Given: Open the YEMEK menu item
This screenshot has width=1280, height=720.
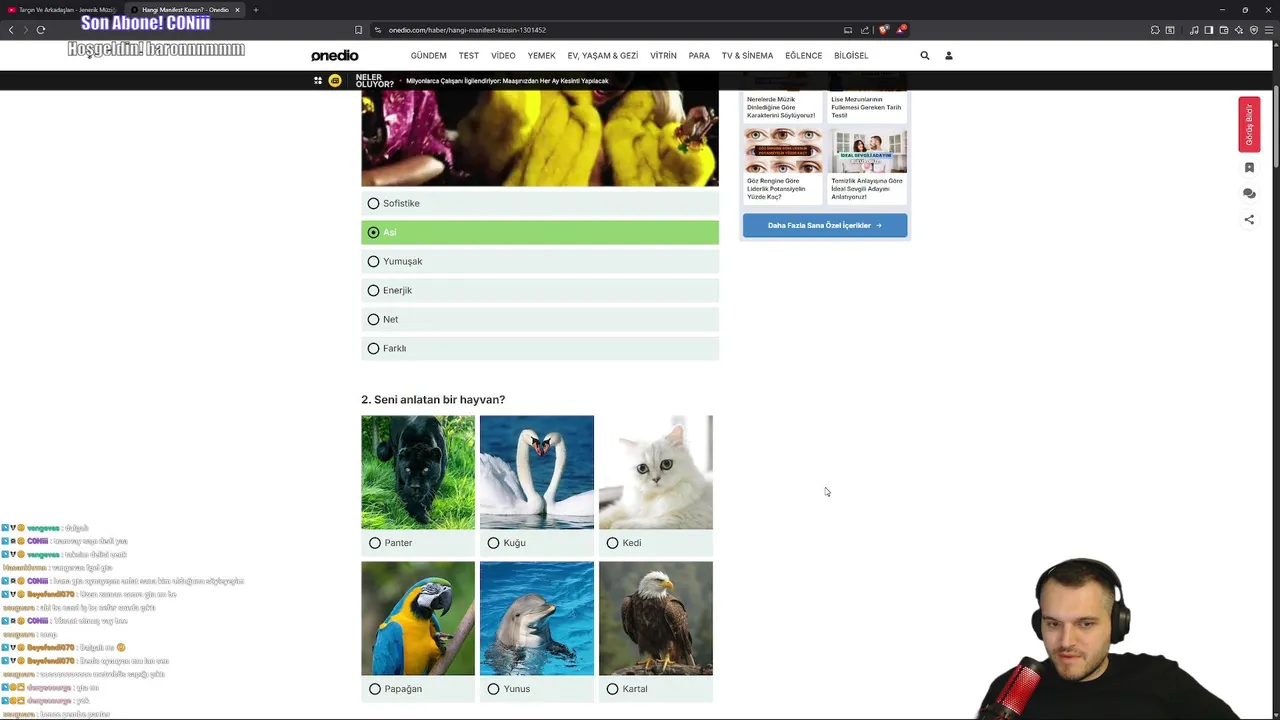Looking at the screenshot, I should click(x=541, y=56).
